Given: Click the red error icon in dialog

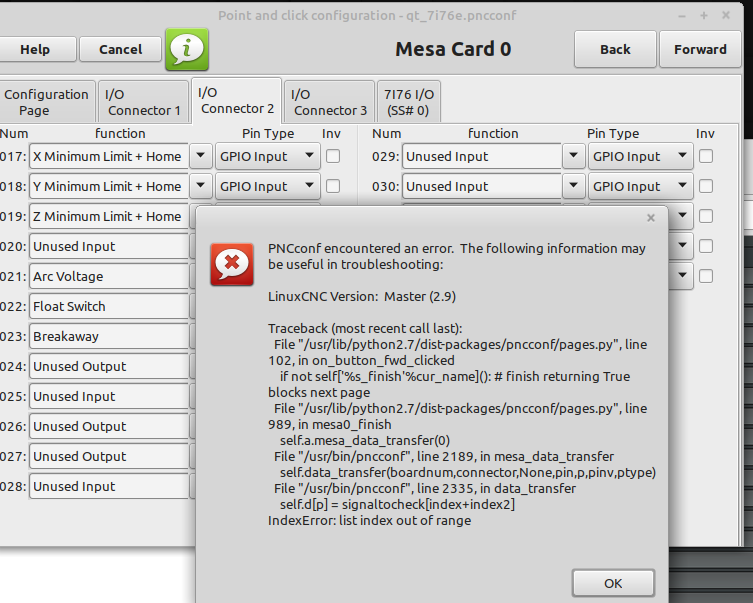Looking at the screenshot, I should [x=231, y=264].
